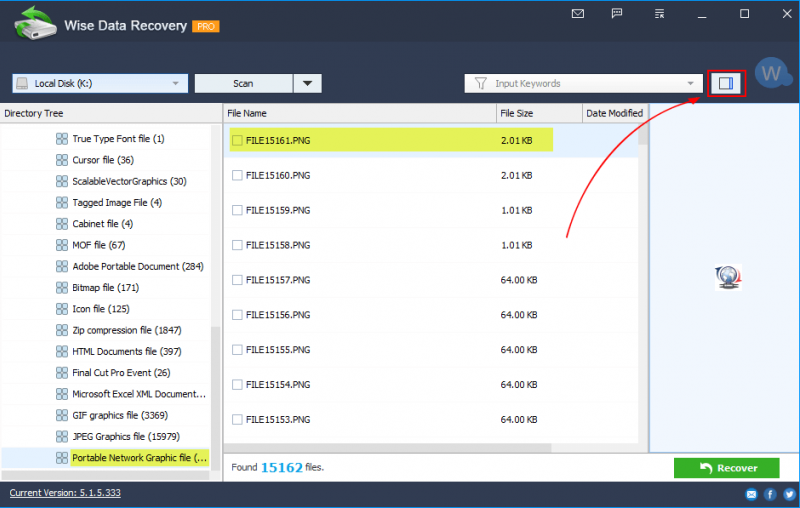Open the Facebook icon in the status bar
Viewport: 800px width, 508px height.
click(770, 494)
